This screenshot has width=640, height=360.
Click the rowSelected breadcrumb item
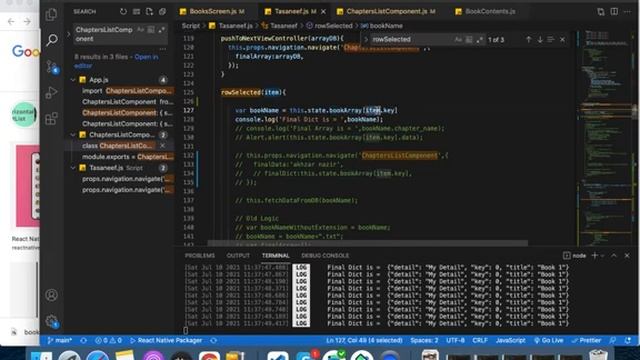click(333, 26)
